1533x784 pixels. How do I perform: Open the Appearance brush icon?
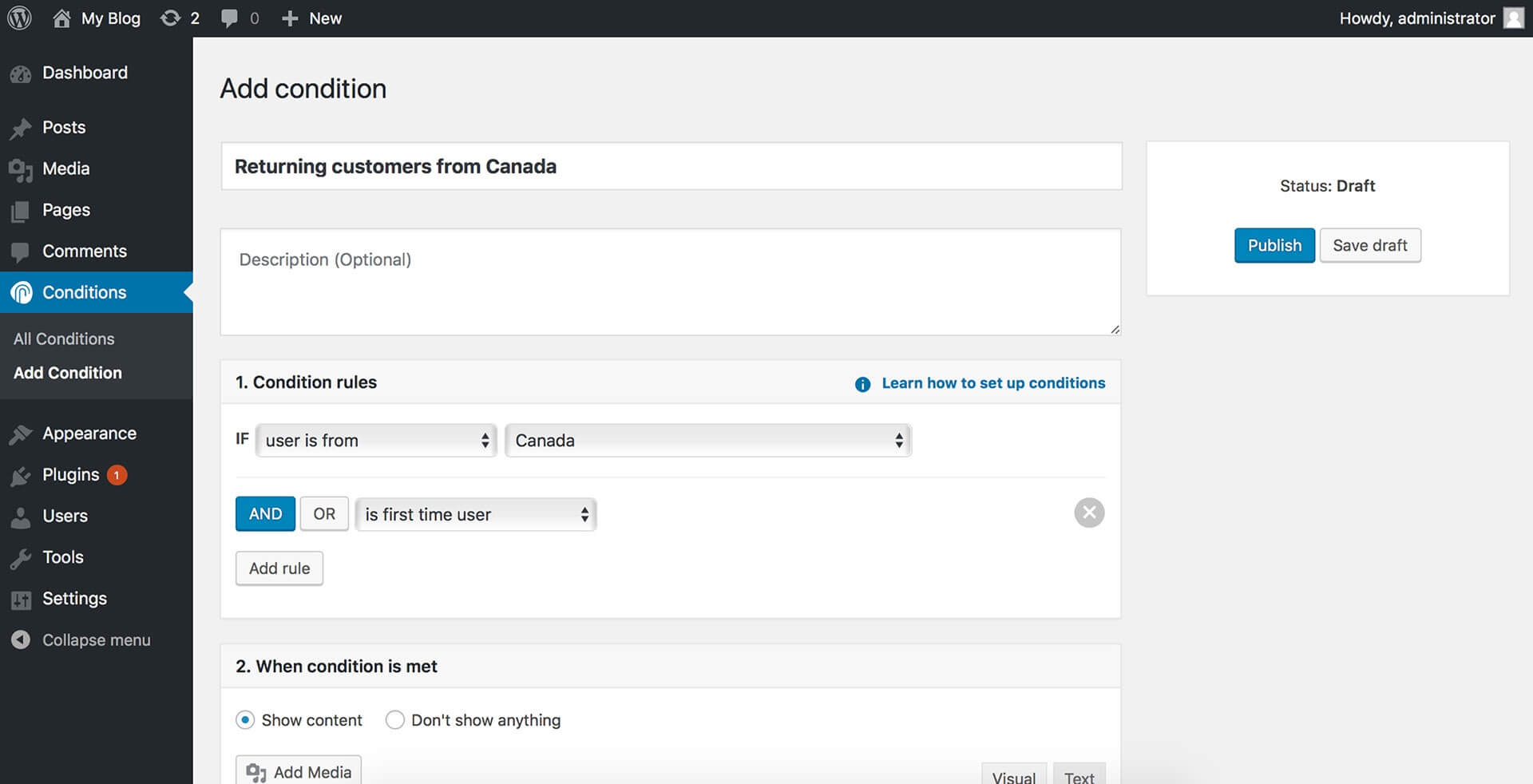pos(21,433)
